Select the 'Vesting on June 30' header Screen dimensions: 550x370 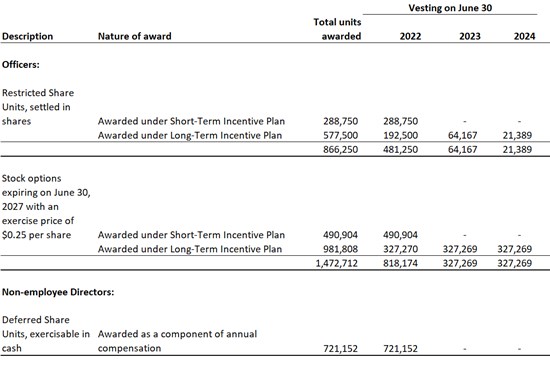450,8
